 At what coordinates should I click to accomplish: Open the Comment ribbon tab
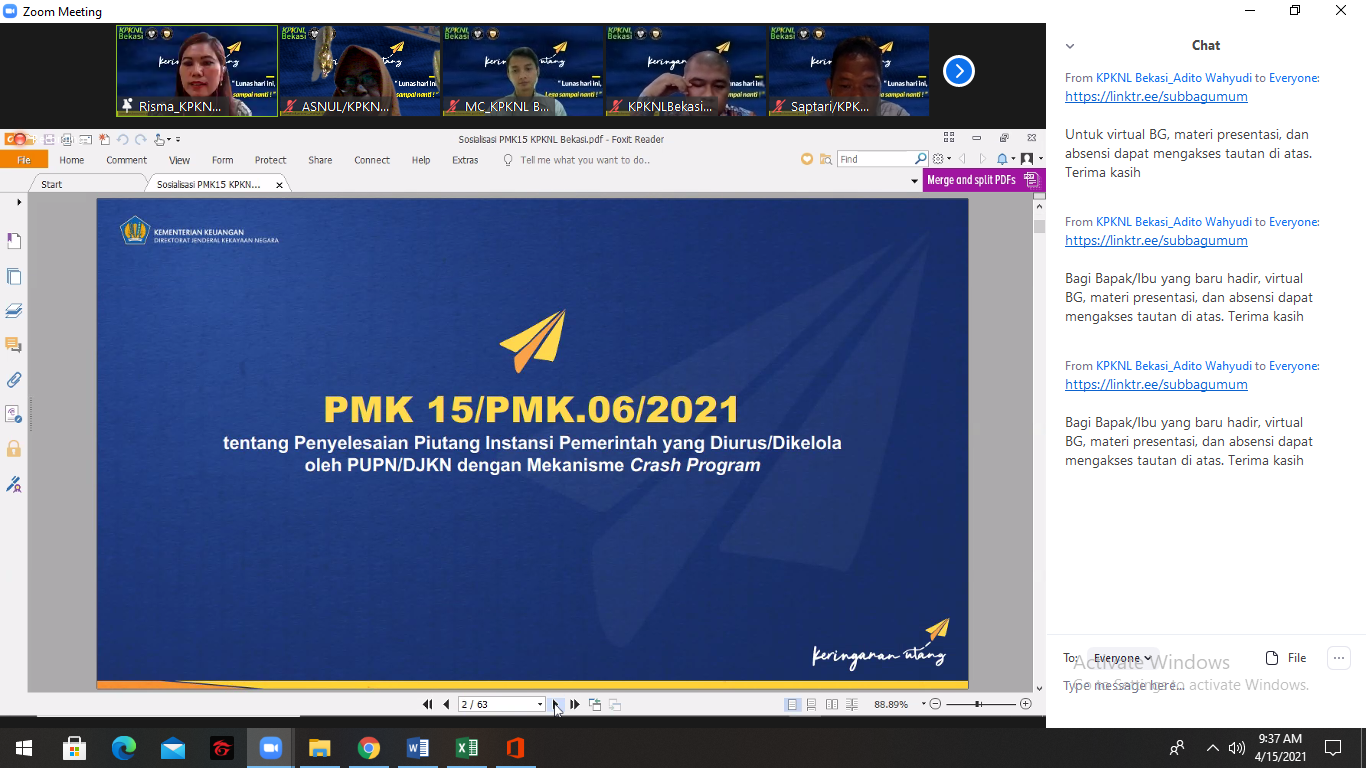coord(126,160)
